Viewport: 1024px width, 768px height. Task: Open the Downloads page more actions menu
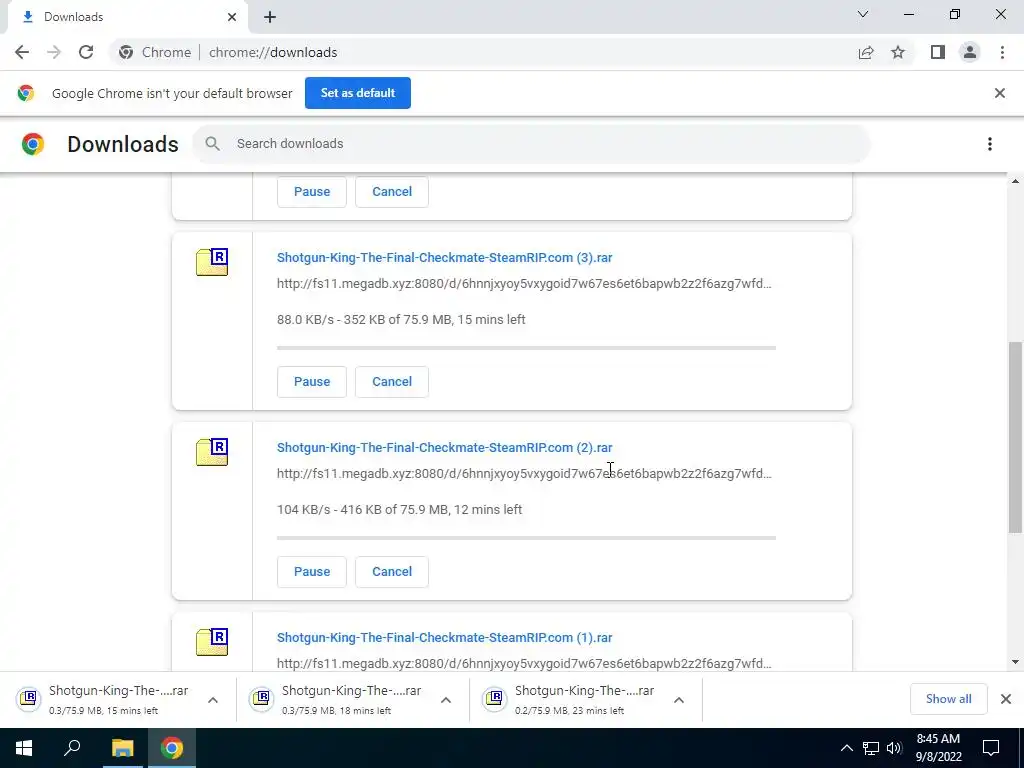pos(990,144)
